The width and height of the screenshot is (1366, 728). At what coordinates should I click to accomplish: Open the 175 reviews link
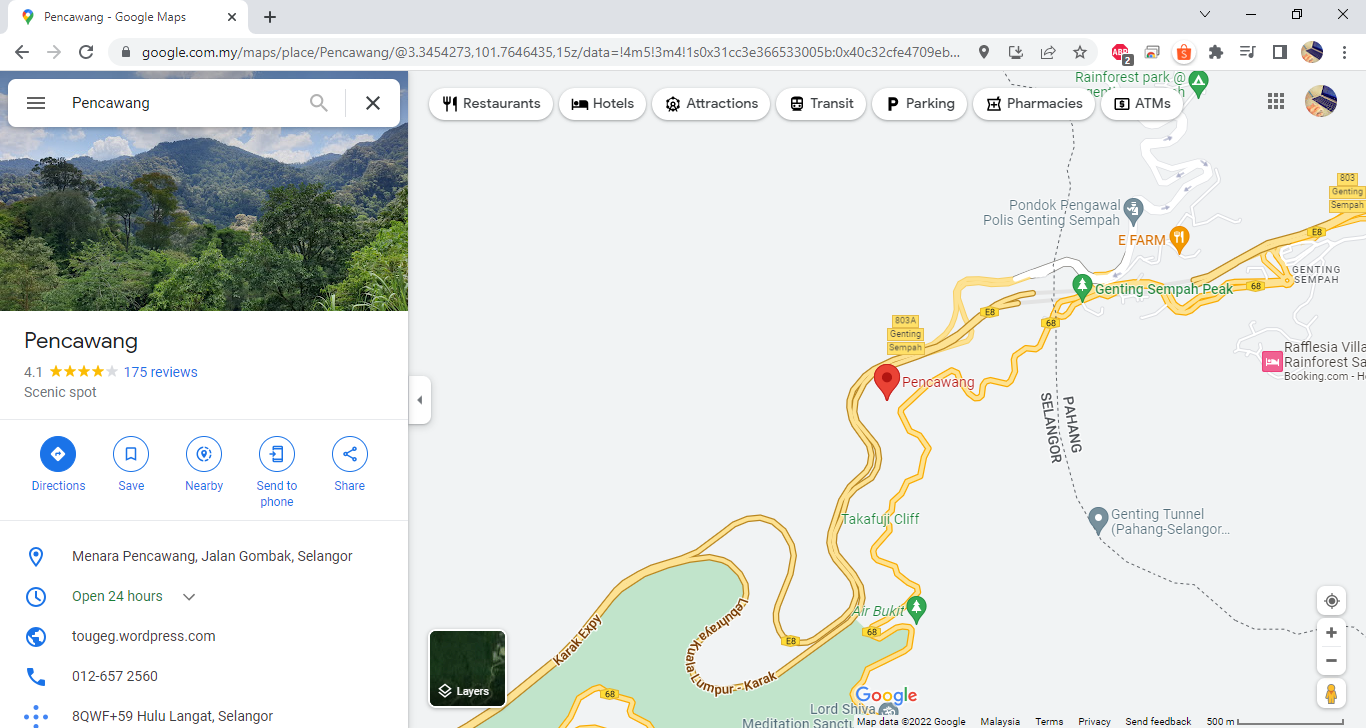coord(161,372)
